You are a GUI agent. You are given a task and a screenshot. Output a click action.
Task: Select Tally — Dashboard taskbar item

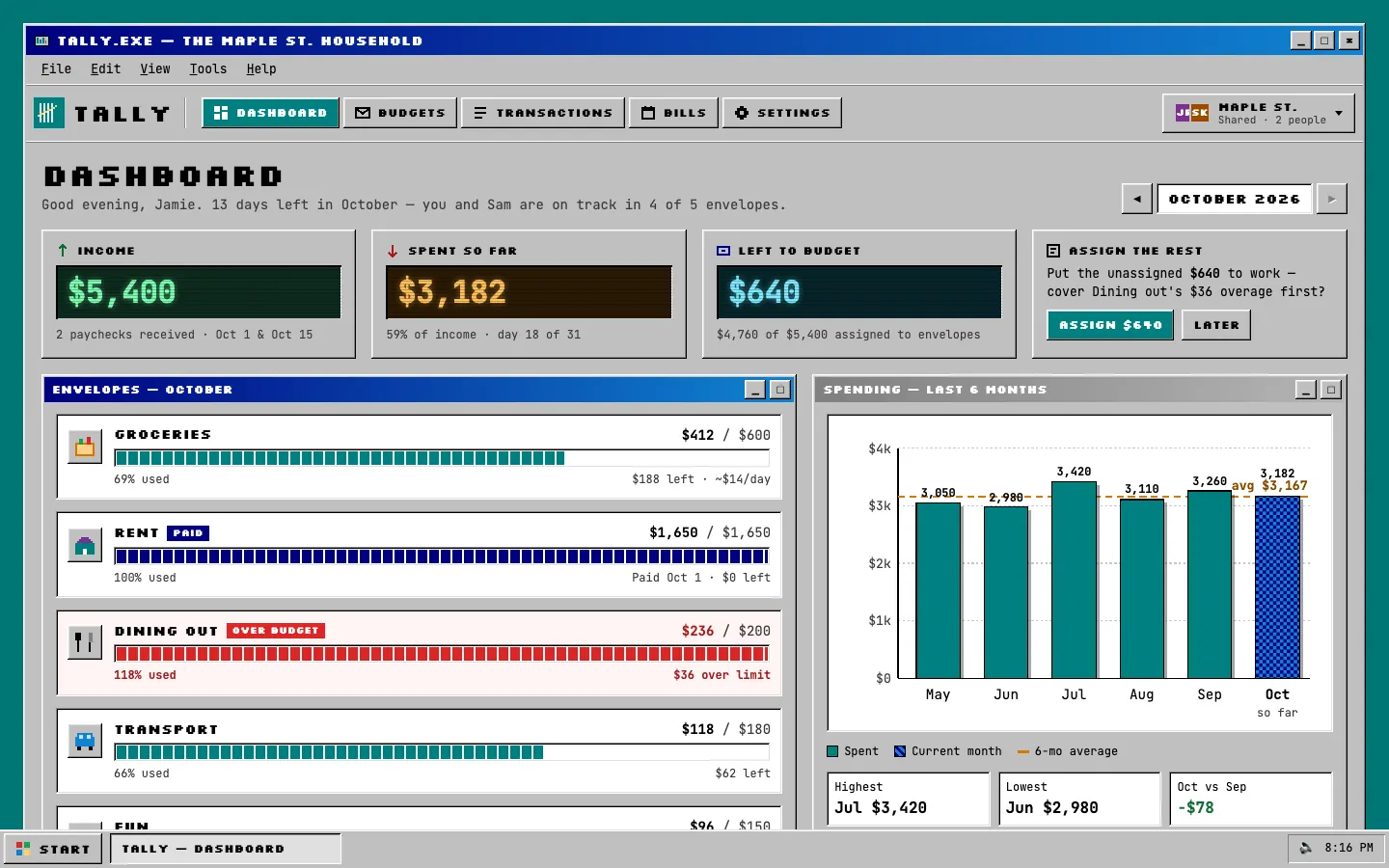225,849
